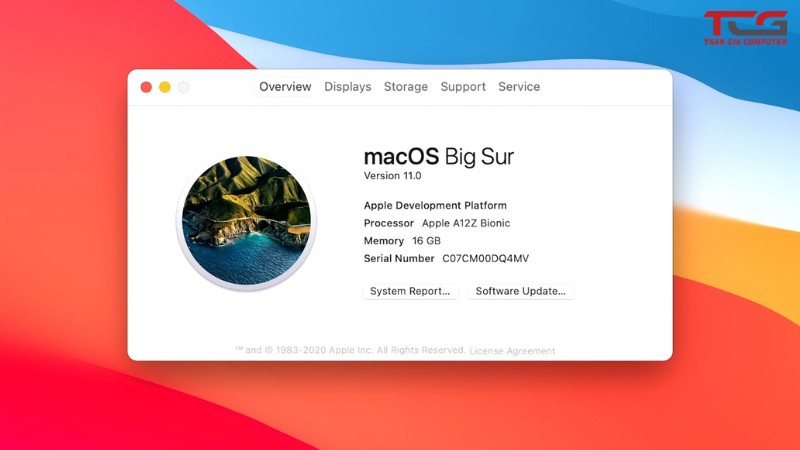Select the Support tab

[463, 87]
